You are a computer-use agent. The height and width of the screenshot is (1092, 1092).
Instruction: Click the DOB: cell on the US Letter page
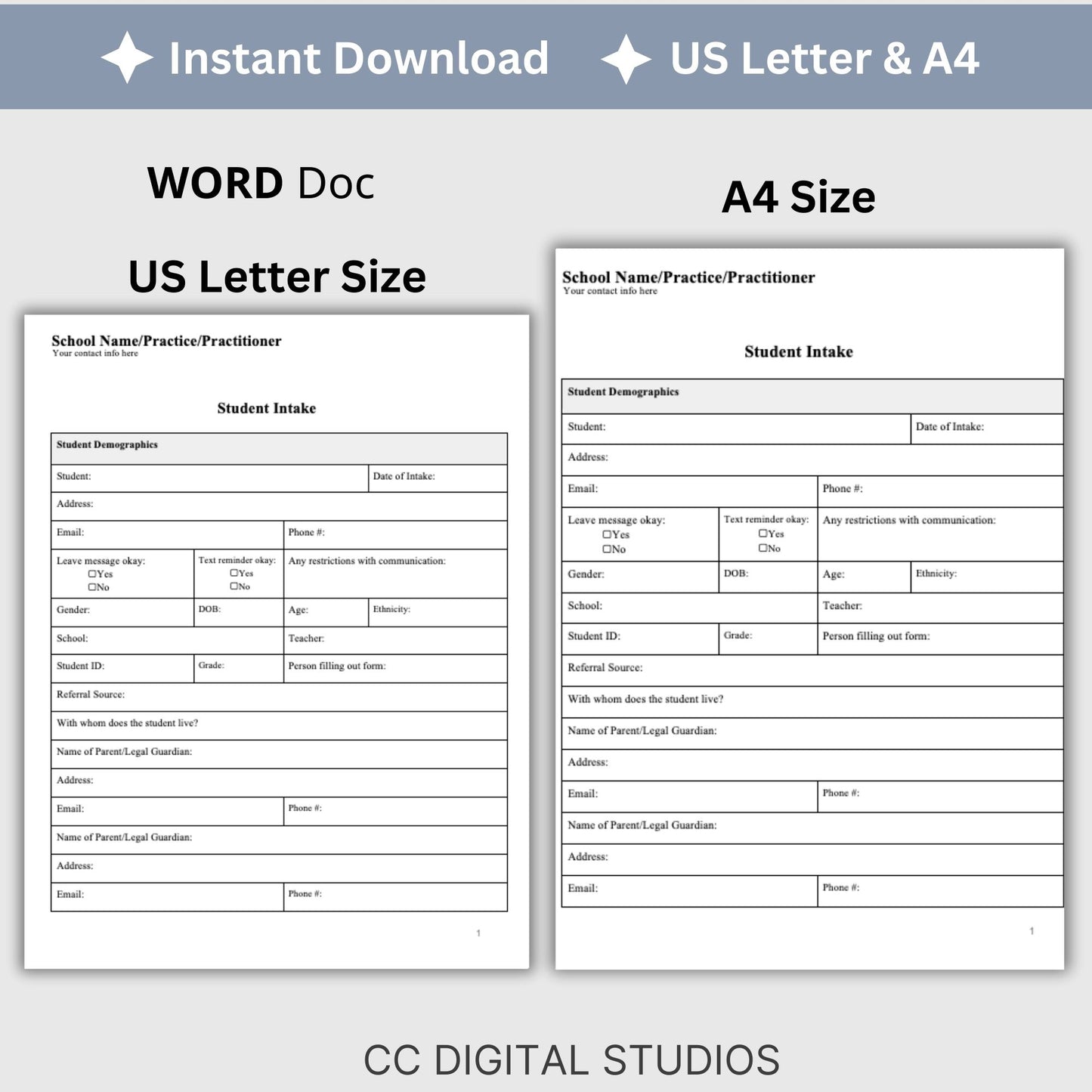239,612
